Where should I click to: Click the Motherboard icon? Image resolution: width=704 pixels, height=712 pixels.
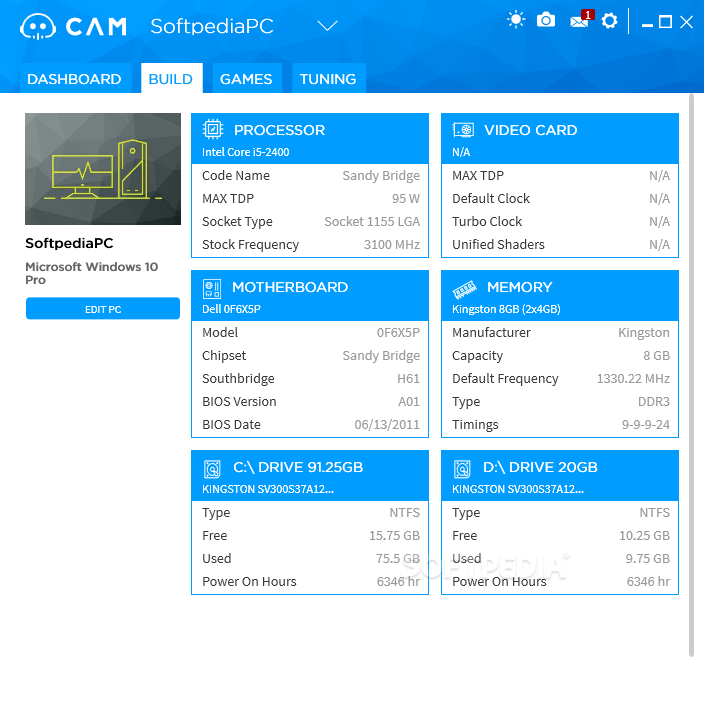[212, 288]
